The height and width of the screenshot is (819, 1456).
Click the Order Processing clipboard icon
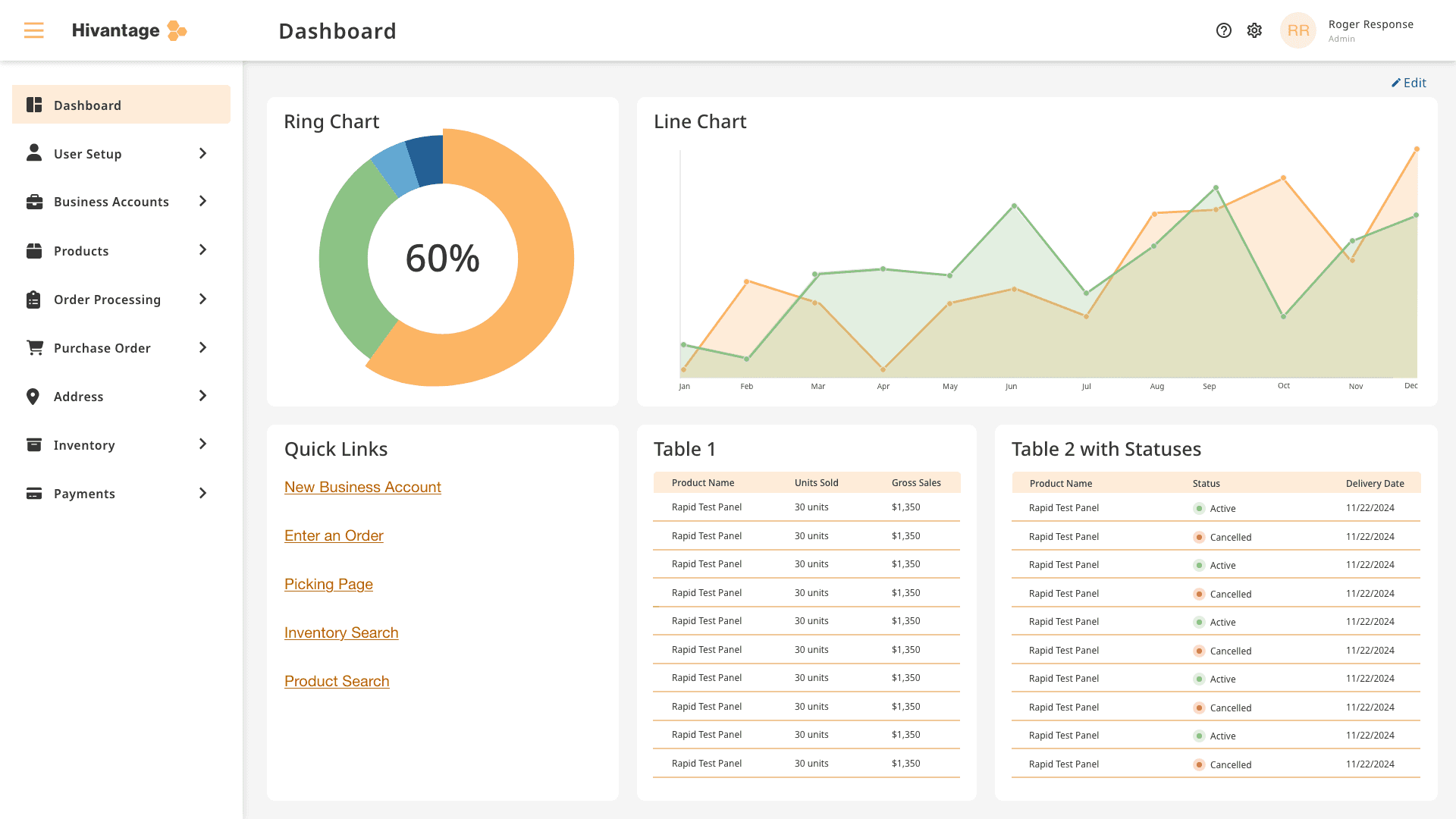click(x=34, y=300)
